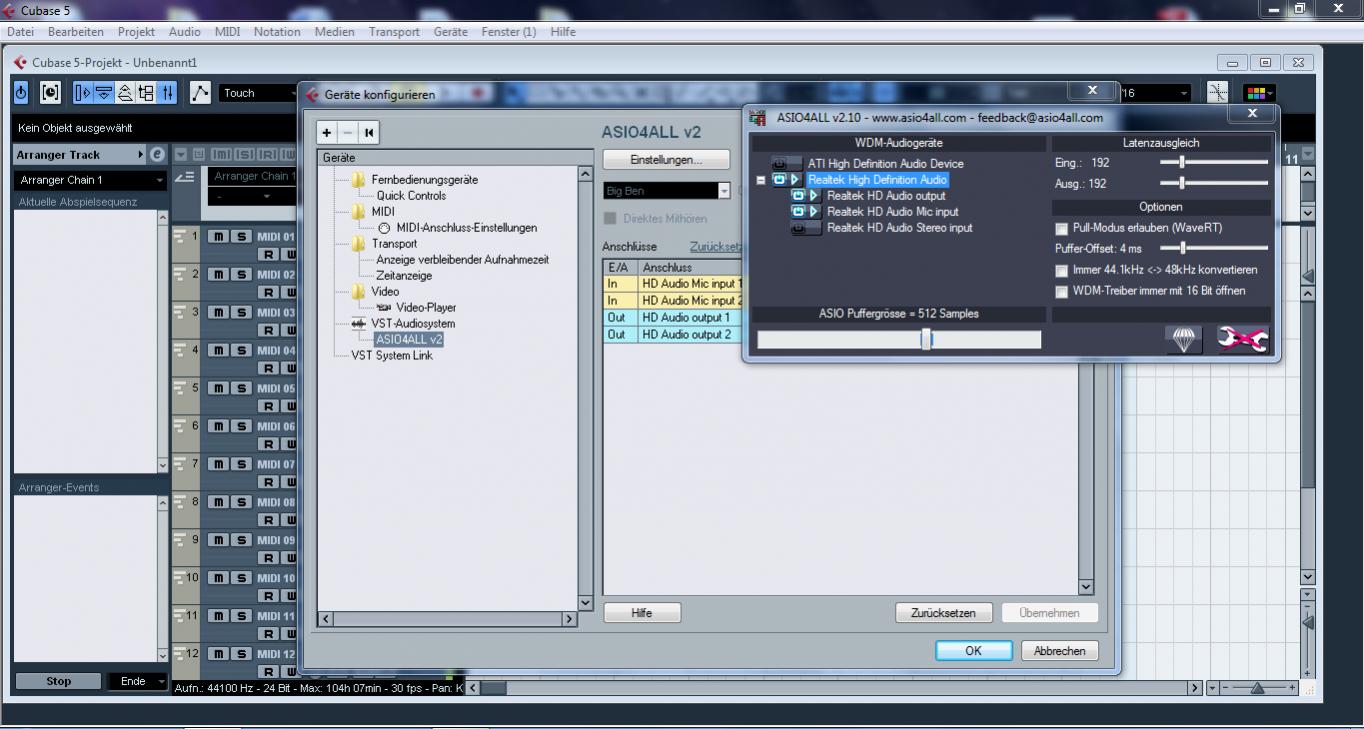Toggle the Direktes Mithören checkbox
This screenshot has height=729, width=1364.
[x=610, y=218]
